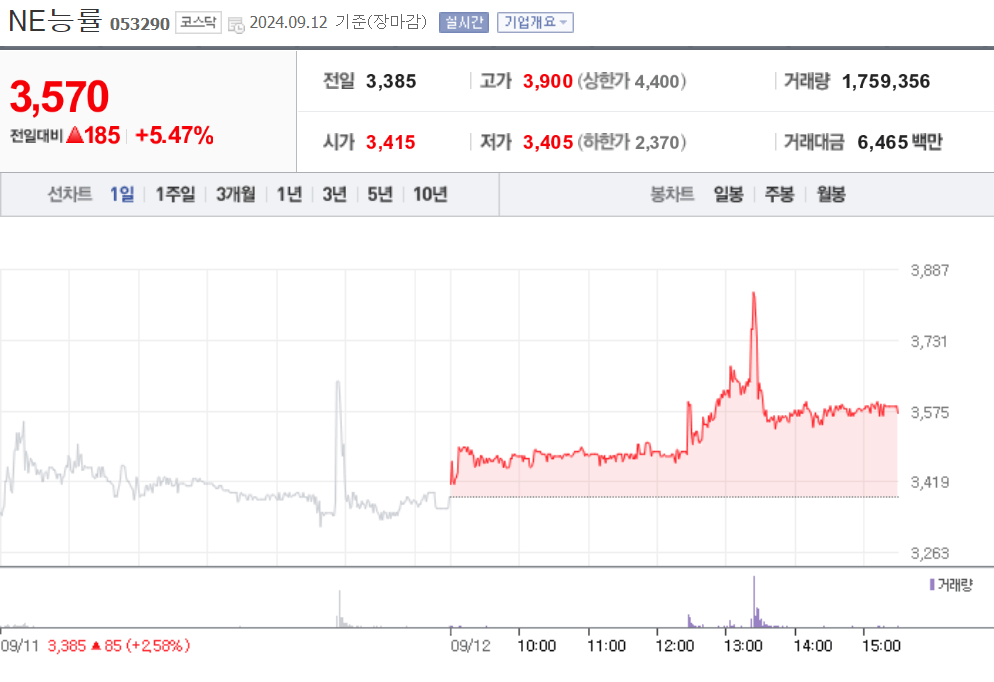Click the 3,887 price axis label
The width and height of the screenshot is (994, 682).
coord(929,271)
